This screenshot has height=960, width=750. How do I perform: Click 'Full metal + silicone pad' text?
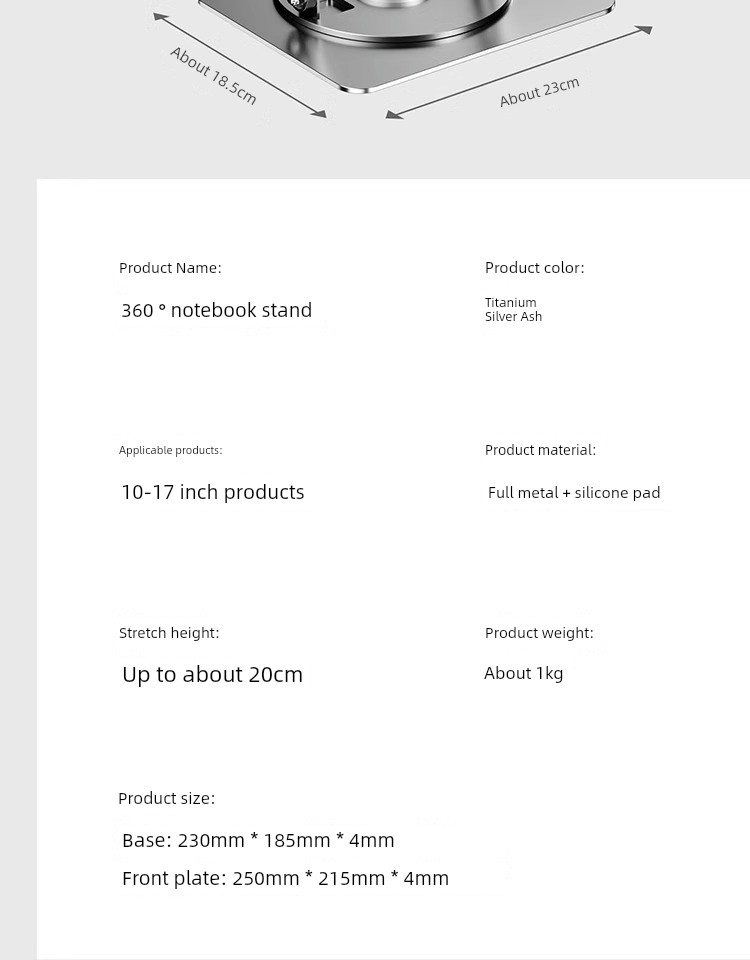[574, 493]
